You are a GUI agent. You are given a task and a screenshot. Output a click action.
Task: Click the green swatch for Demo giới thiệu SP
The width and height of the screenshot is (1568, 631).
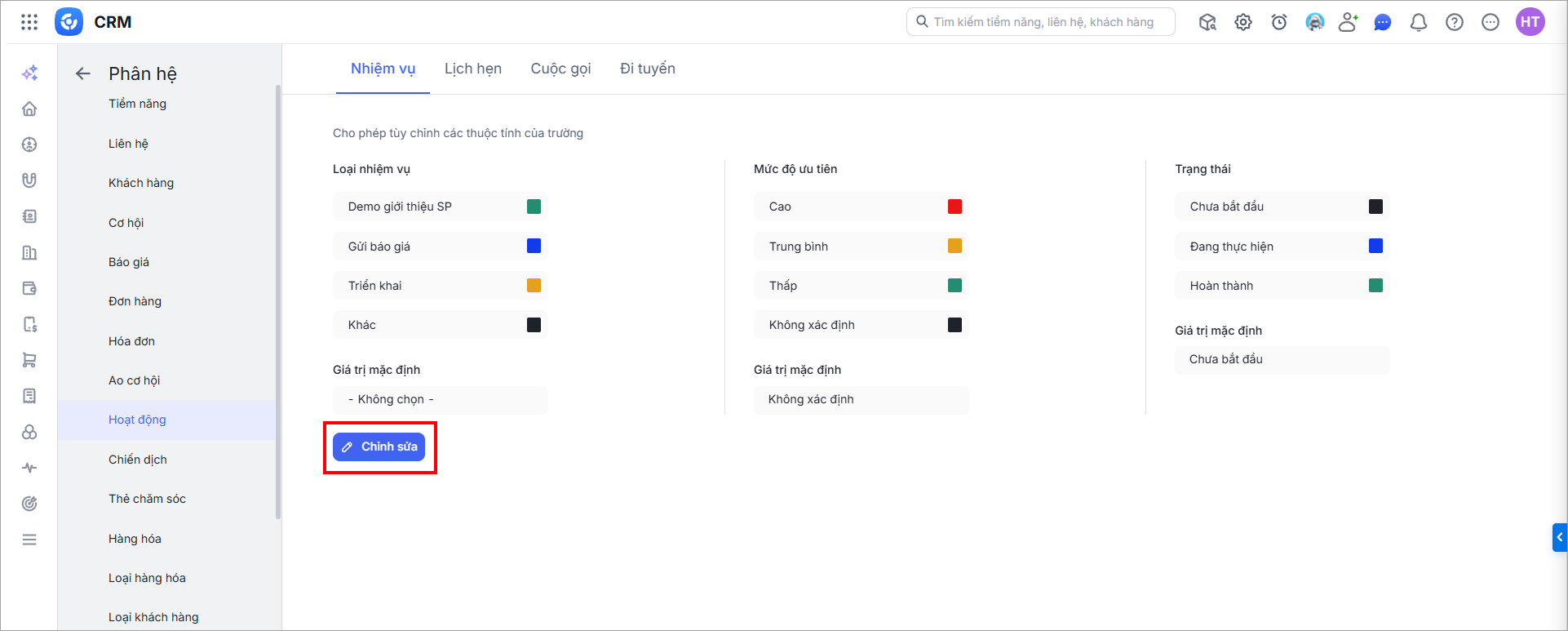(x=534, y=207)
